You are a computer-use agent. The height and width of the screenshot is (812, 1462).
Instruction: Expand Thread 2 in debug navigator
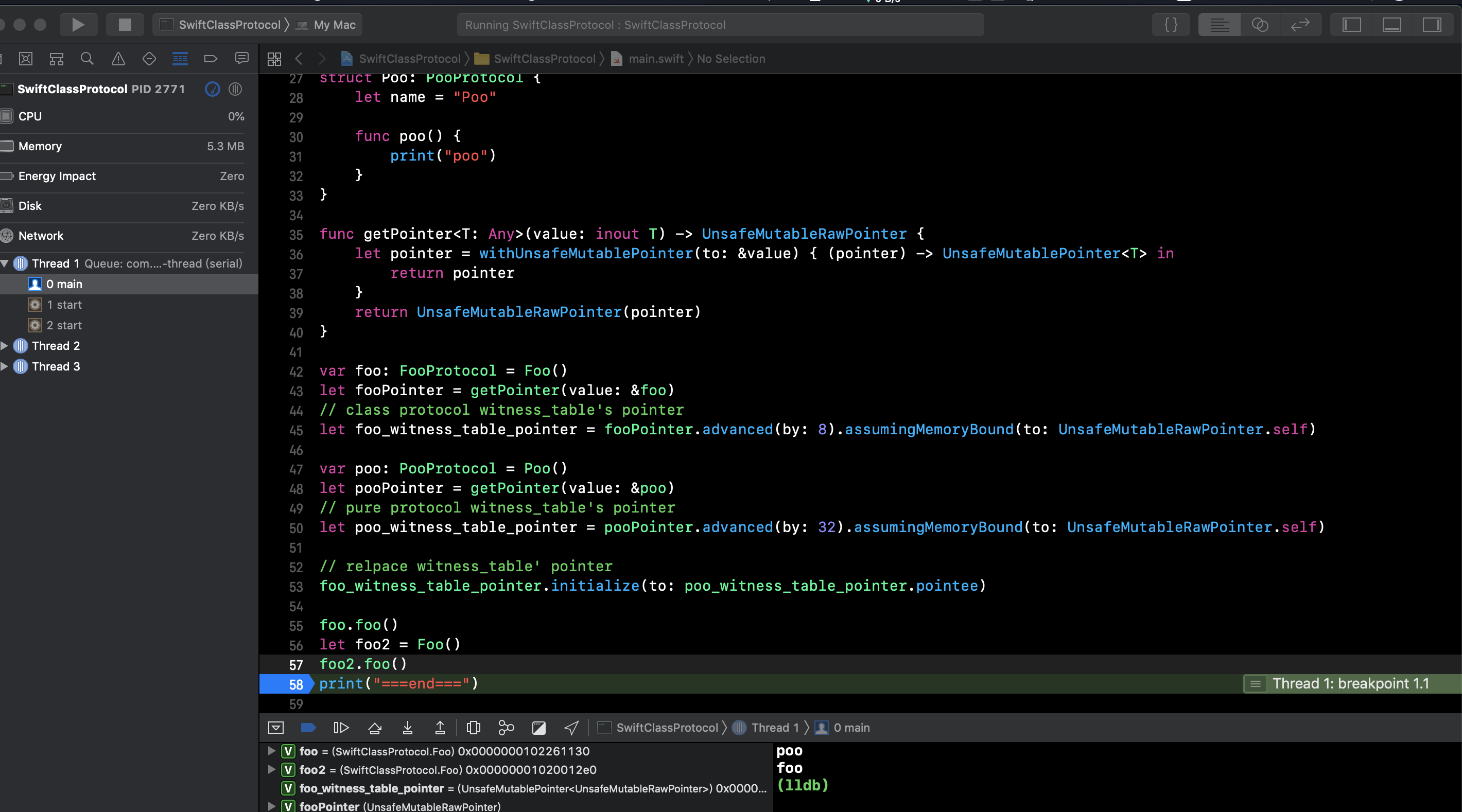click(x=5, y=346)
